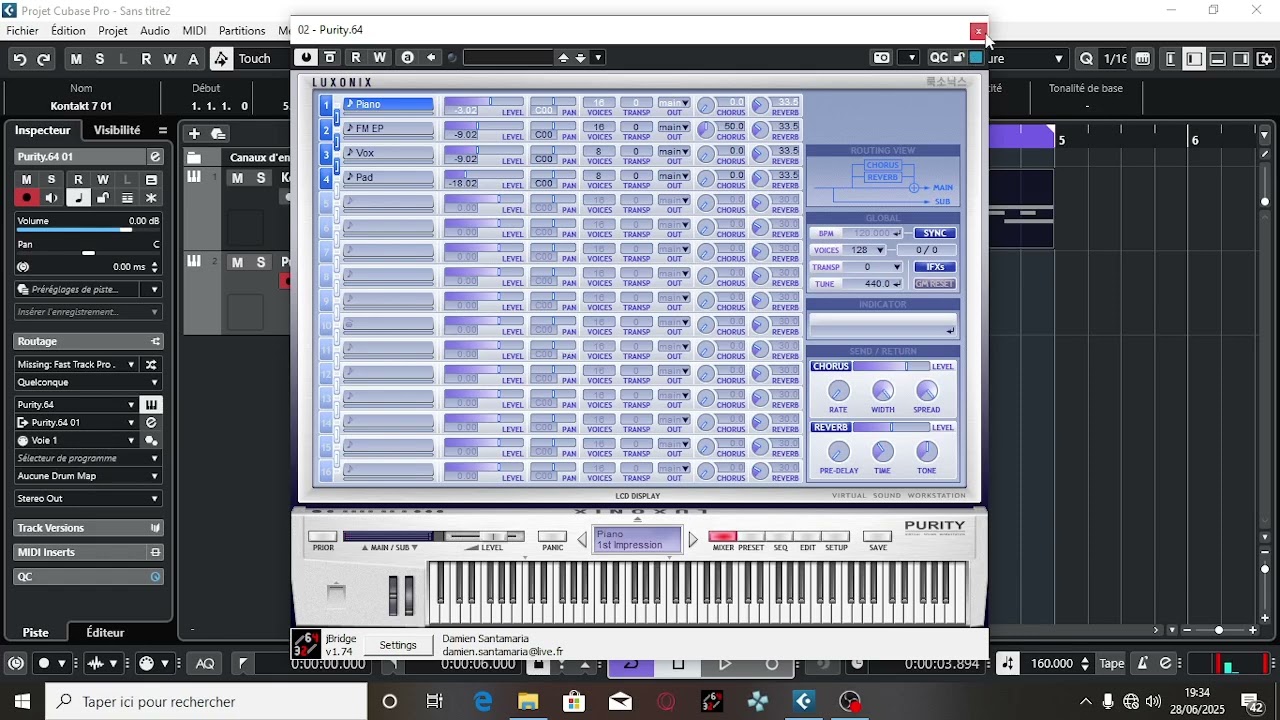Click the Add Track plus icon
Screen dimensions: 1280x720
(194, 133)
